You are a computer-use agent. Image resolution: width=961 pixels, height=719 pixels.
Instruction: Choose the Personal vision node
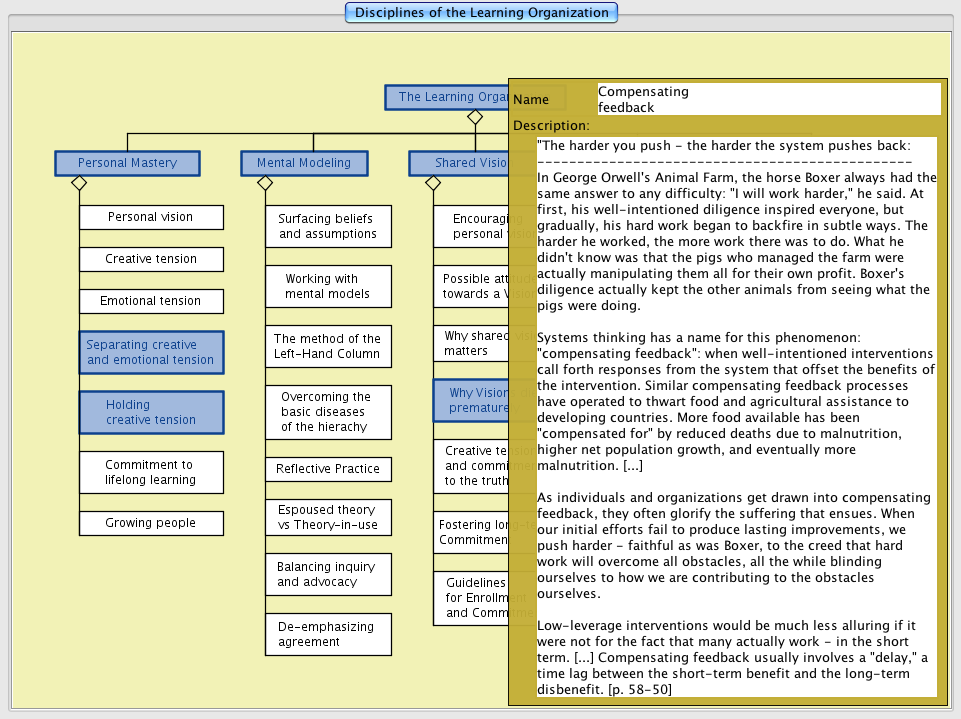tap(151, 217)
